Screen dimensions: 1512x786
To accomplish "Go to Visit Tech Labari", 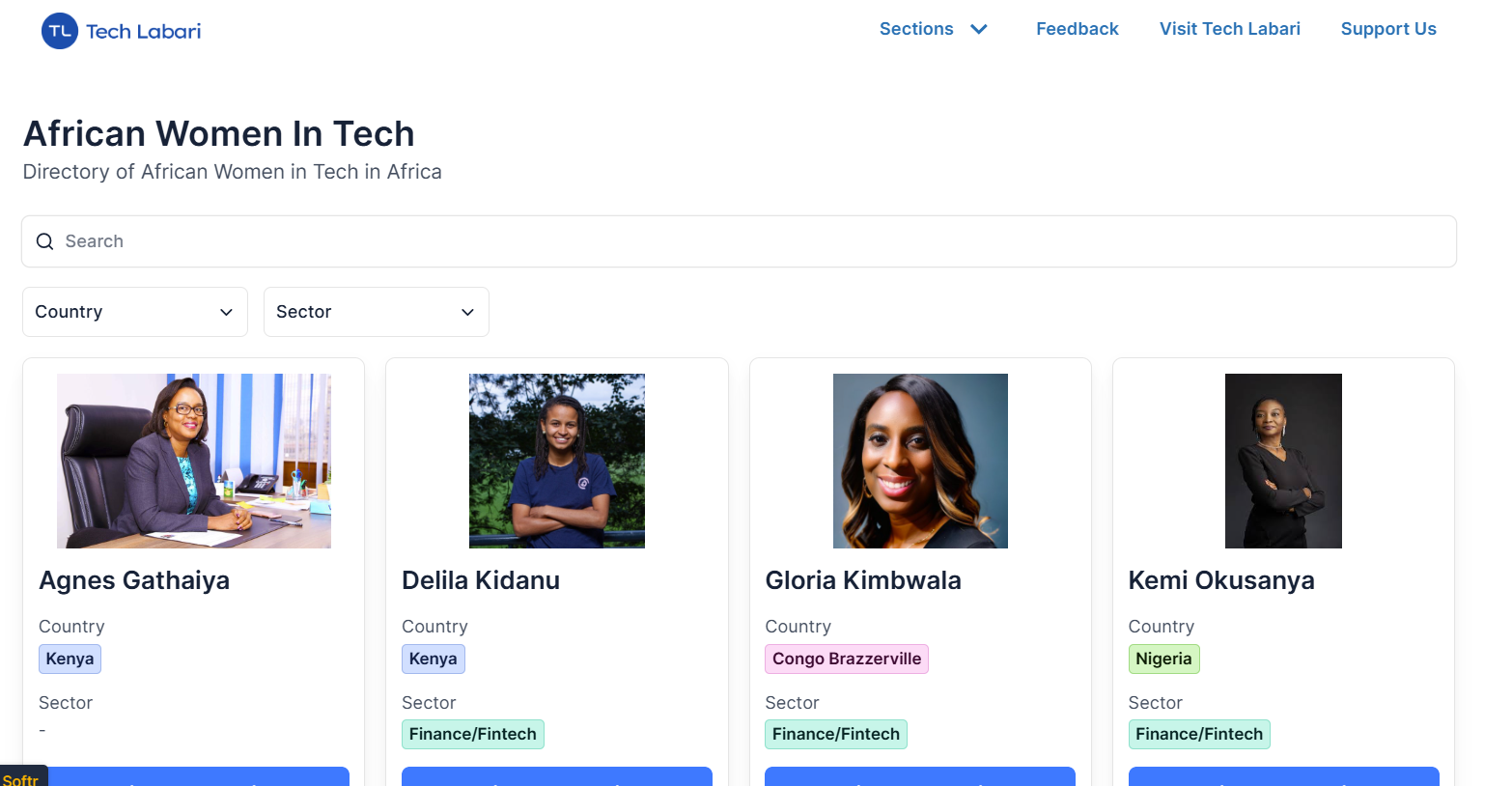I will click(x=1229, y=29).
